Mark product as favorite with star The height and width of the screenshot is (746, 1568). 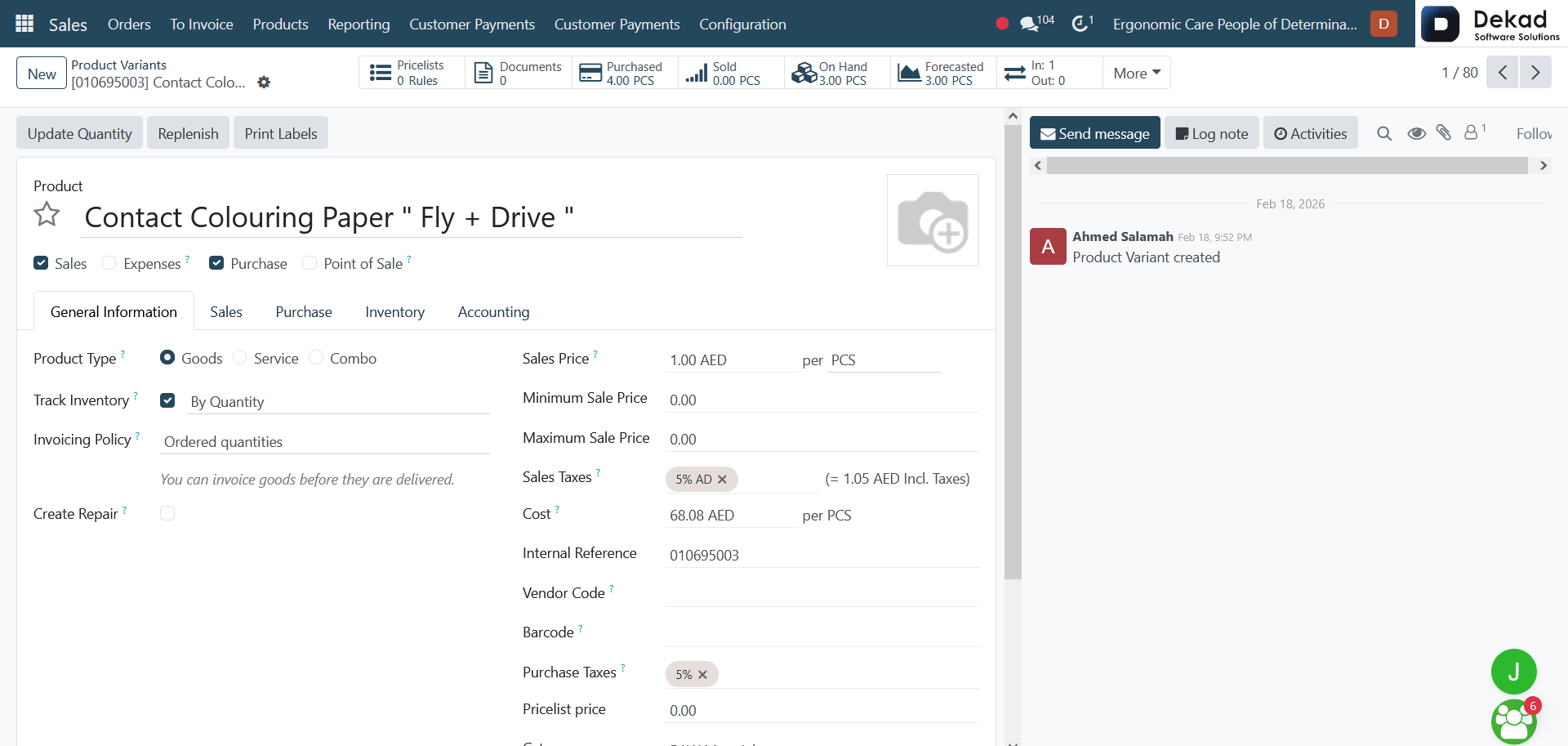pyautogui.click(x=47, y=214)
